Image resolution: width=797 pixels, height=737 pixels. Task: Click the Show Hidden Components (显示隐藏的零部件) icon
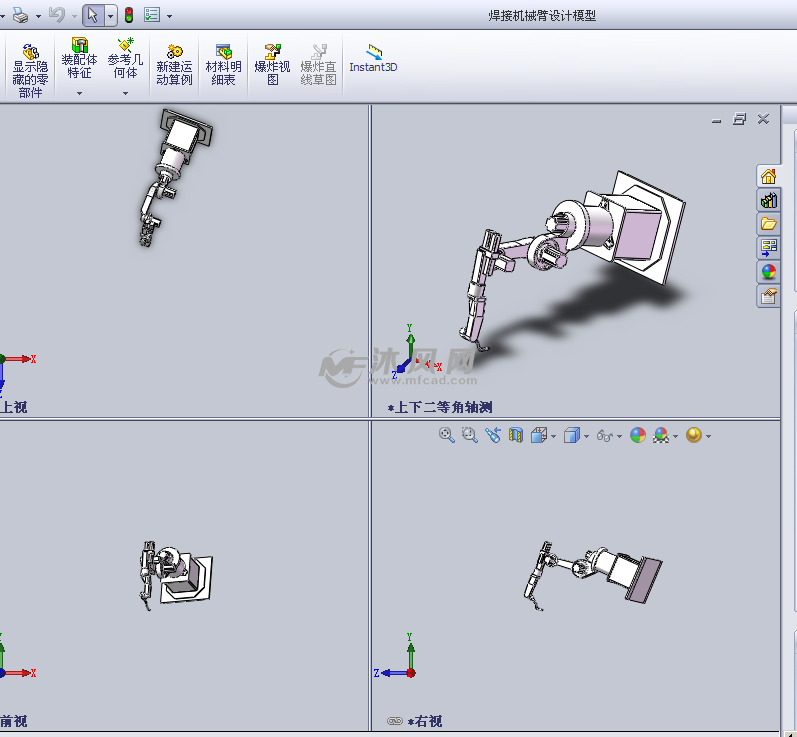[30, 68]
